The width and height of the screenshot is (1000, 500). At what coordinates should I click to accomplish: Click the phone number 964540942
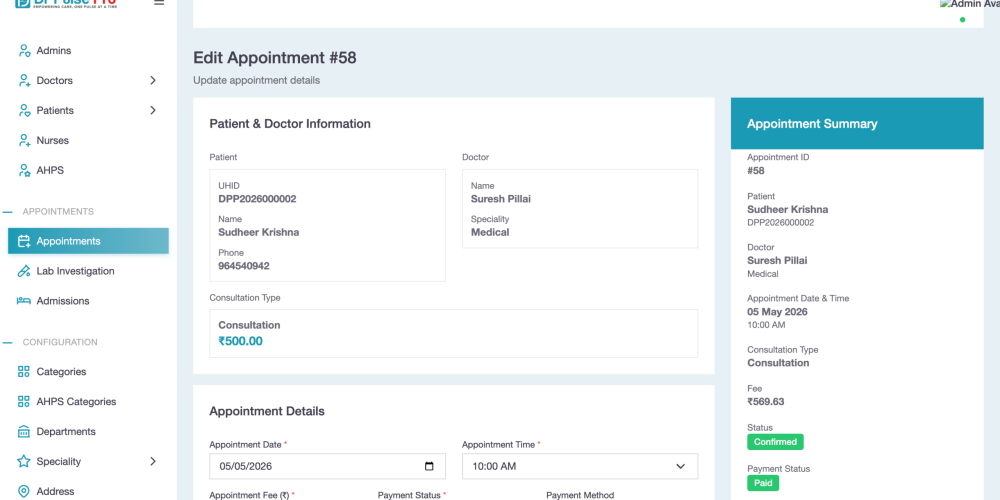(x=244, y=266)
